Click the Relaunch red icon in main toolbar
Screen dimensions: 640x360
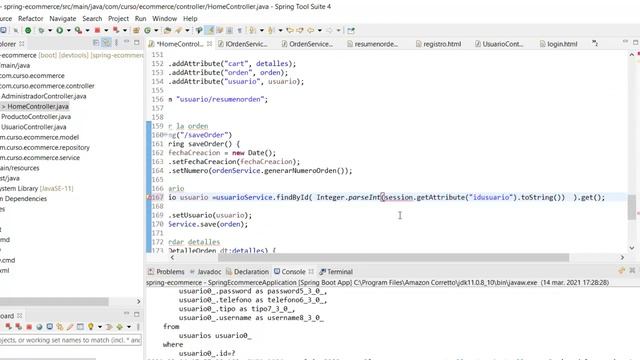(x=116, y=30)
